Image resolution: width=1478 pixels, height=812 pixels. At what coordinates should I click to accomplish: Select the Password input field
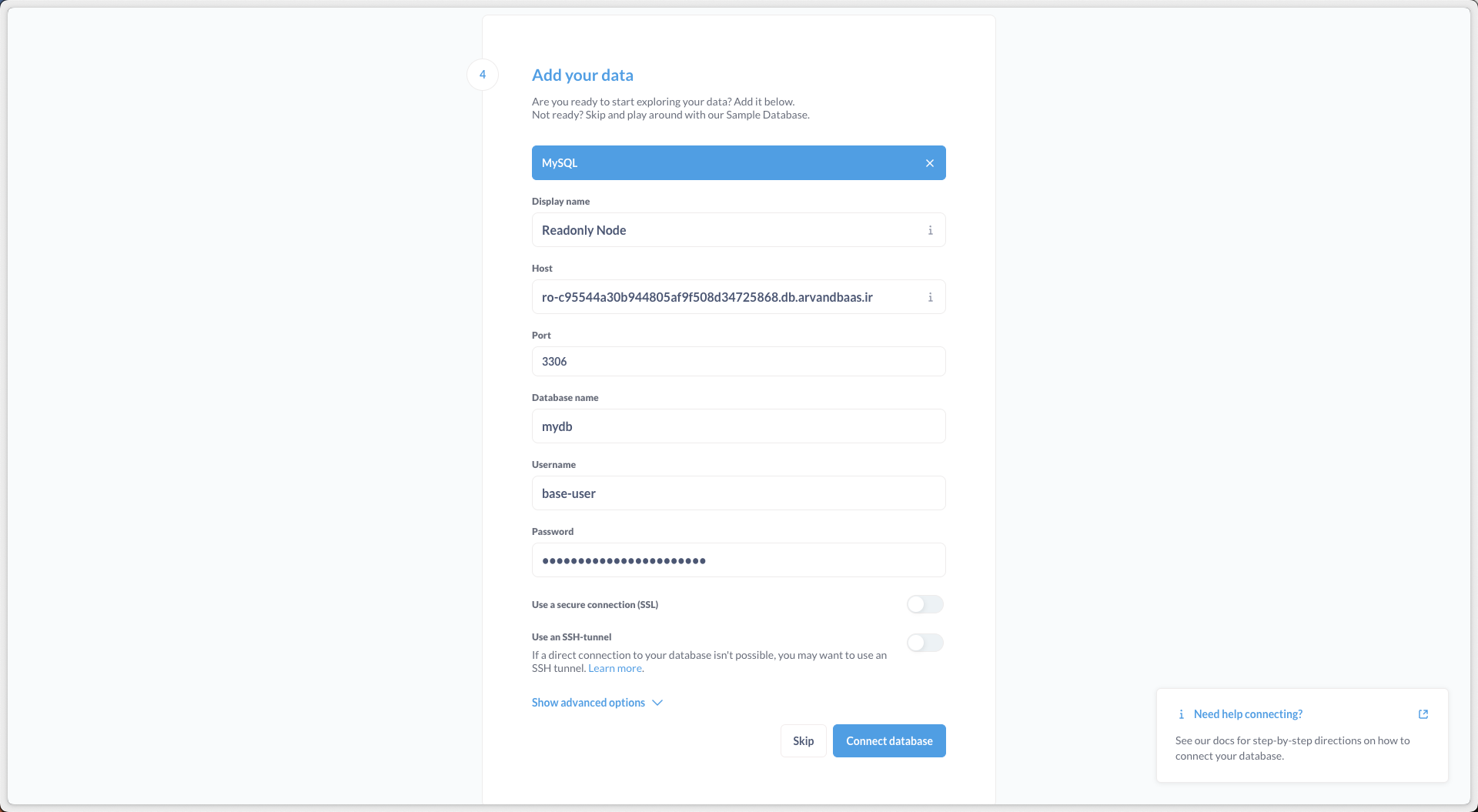click(738, 560)
